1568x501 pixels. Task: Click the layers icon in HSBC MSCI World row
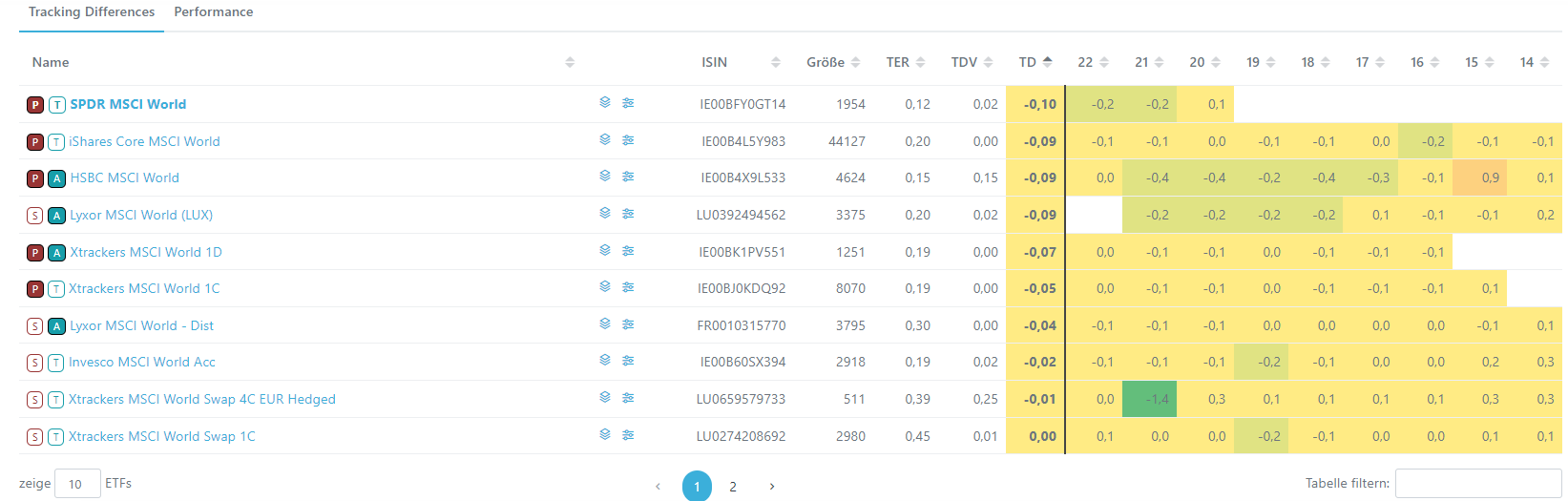point(604,176)
